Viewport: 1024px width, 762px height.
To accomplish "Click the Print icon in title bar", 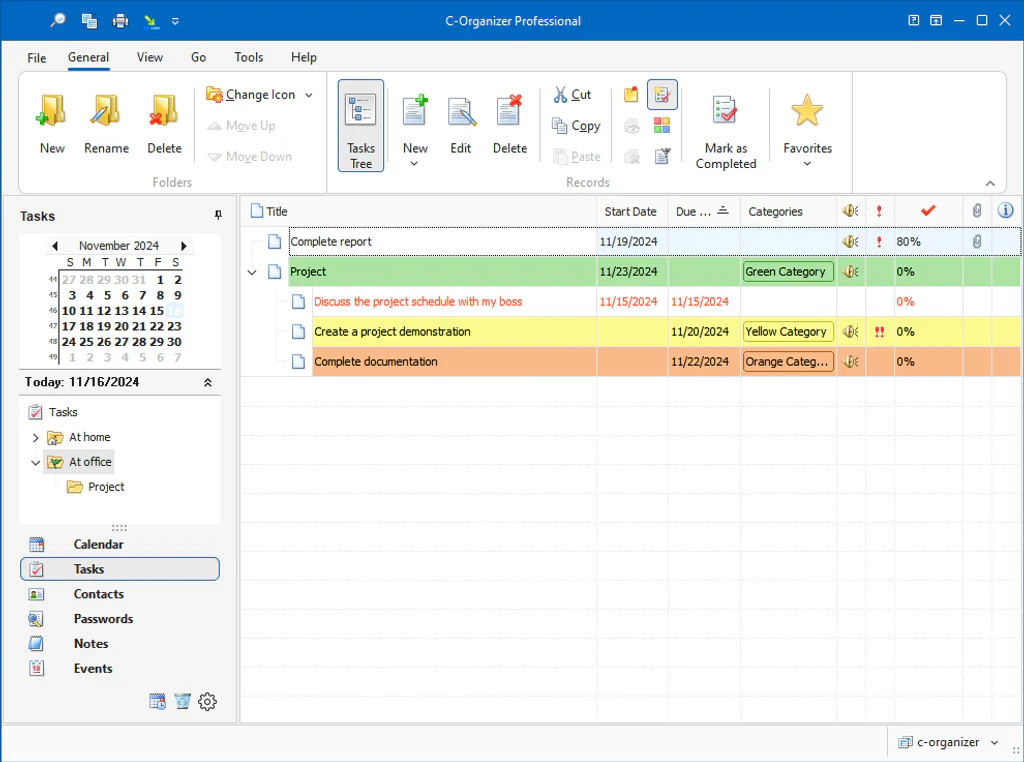I will (x=120, y=21).
